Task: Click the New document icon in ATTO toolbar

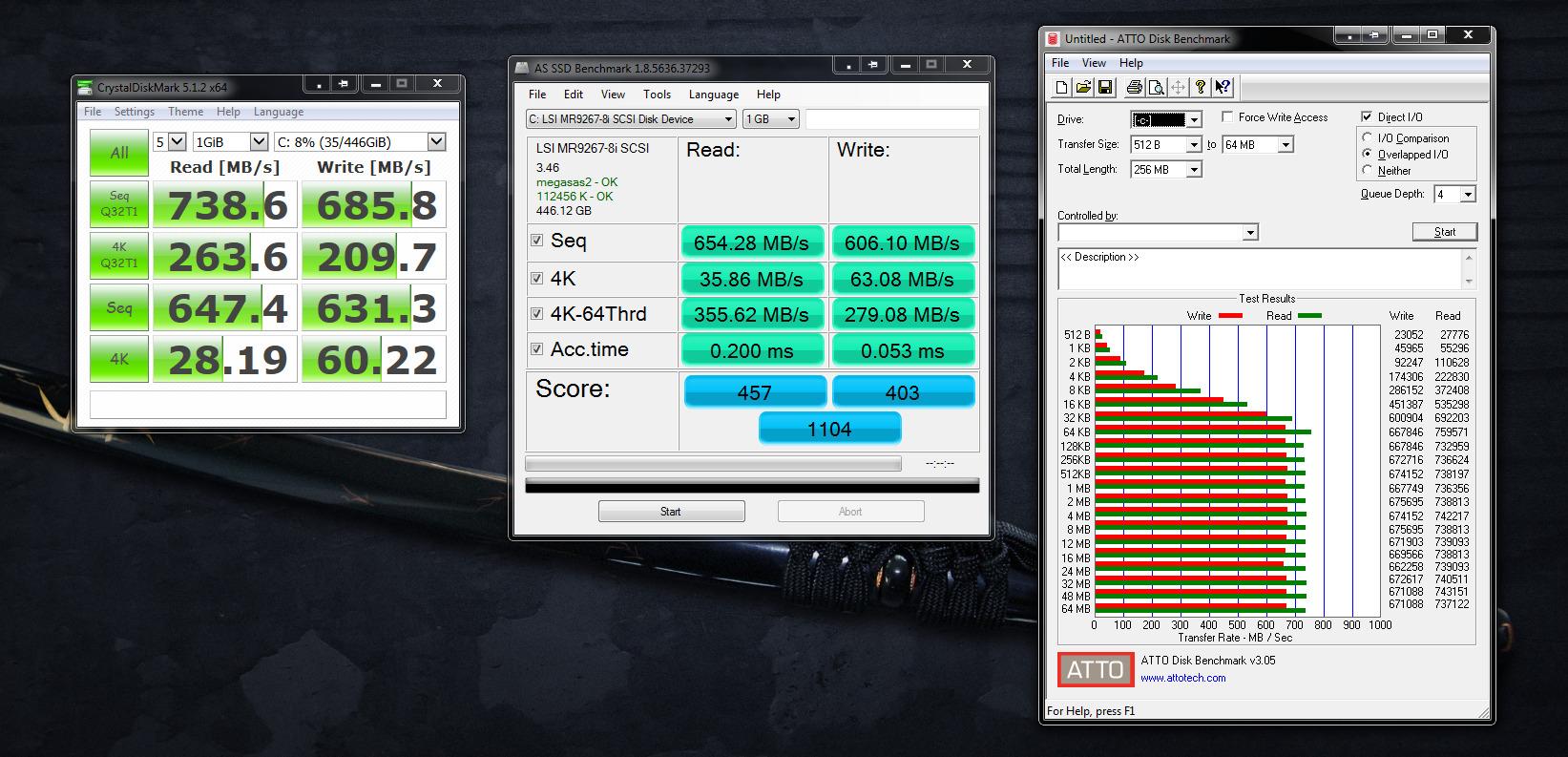Action: click(1061, 88)
